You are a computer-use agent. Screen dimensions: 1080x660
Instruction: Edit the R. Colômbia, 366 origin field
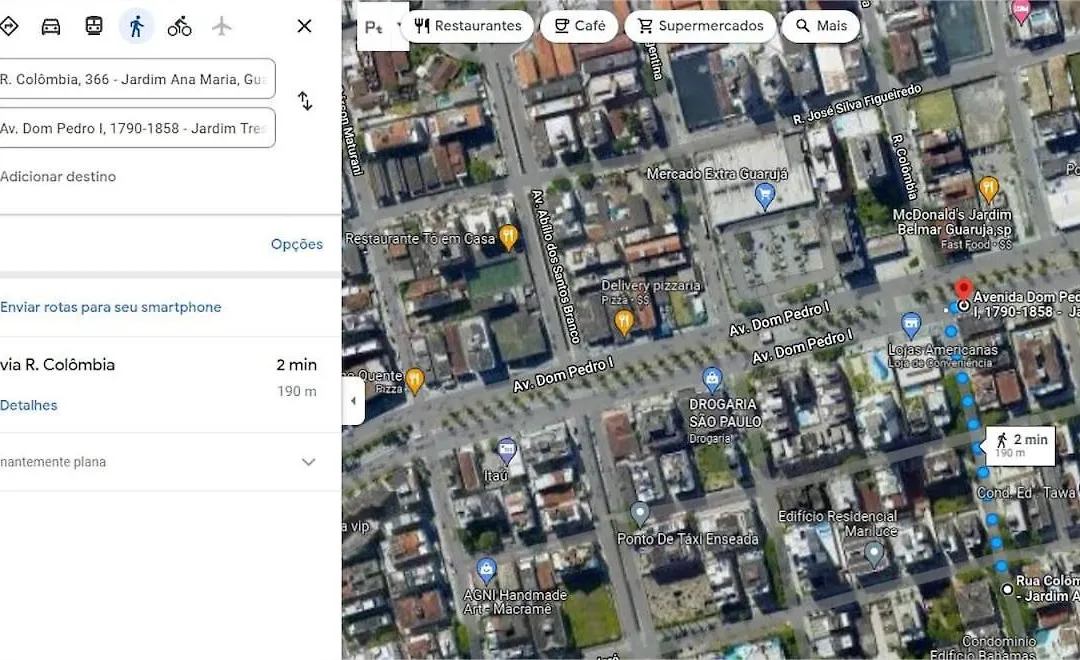pos(138,79)
